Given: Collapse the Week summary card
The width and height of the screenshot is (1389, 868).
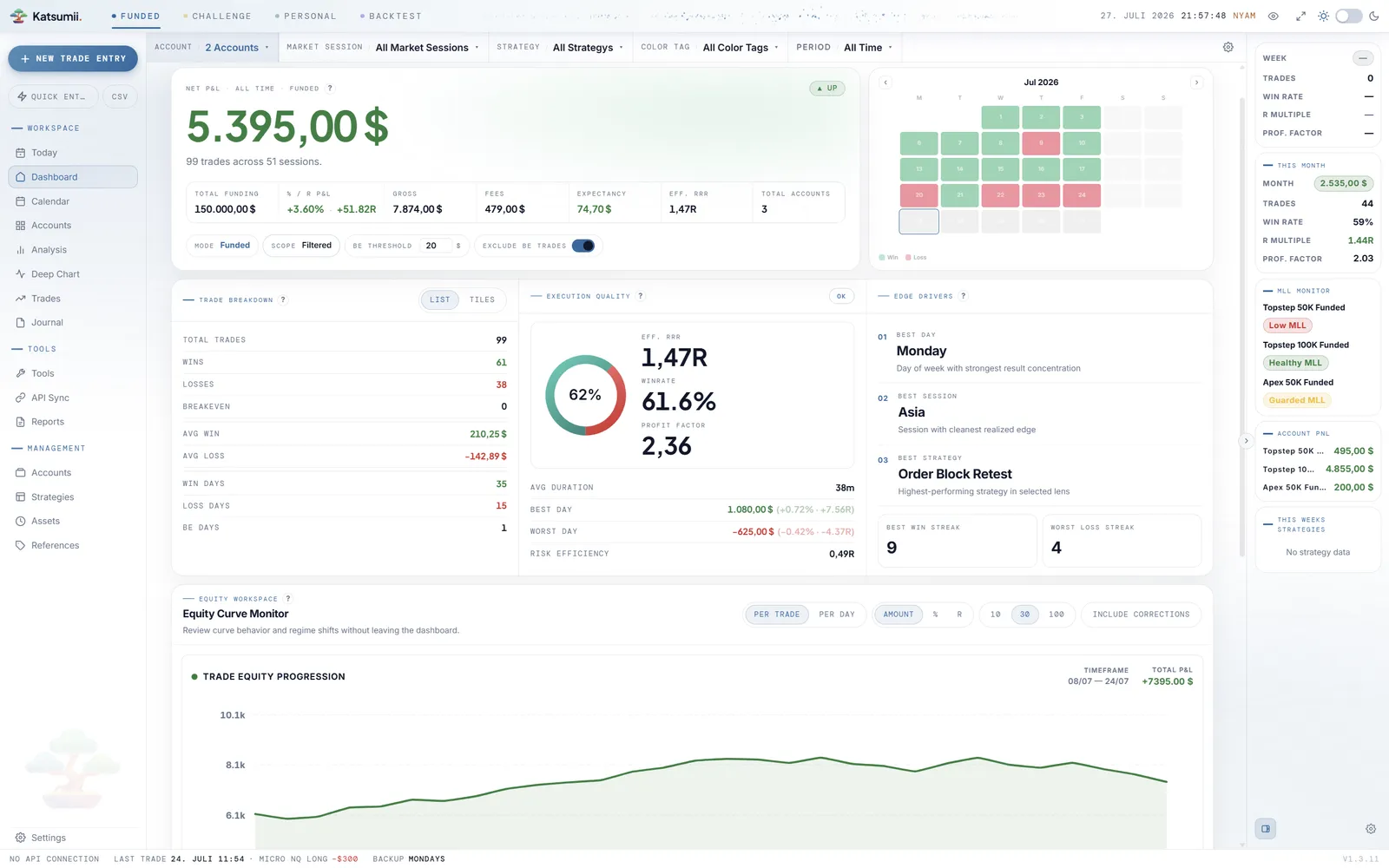Looking at the screenshot, I should coord(1363,58).
